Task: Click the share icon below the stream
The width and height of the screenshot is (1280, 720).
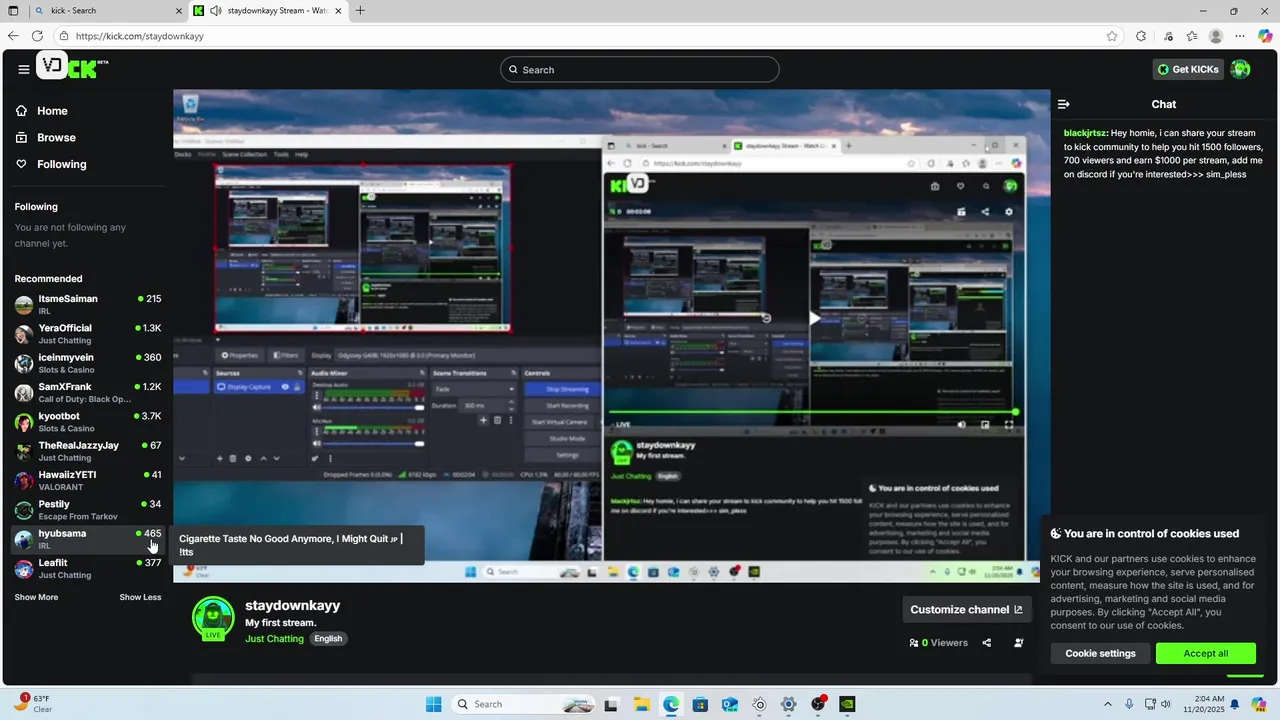Action: 987,643
